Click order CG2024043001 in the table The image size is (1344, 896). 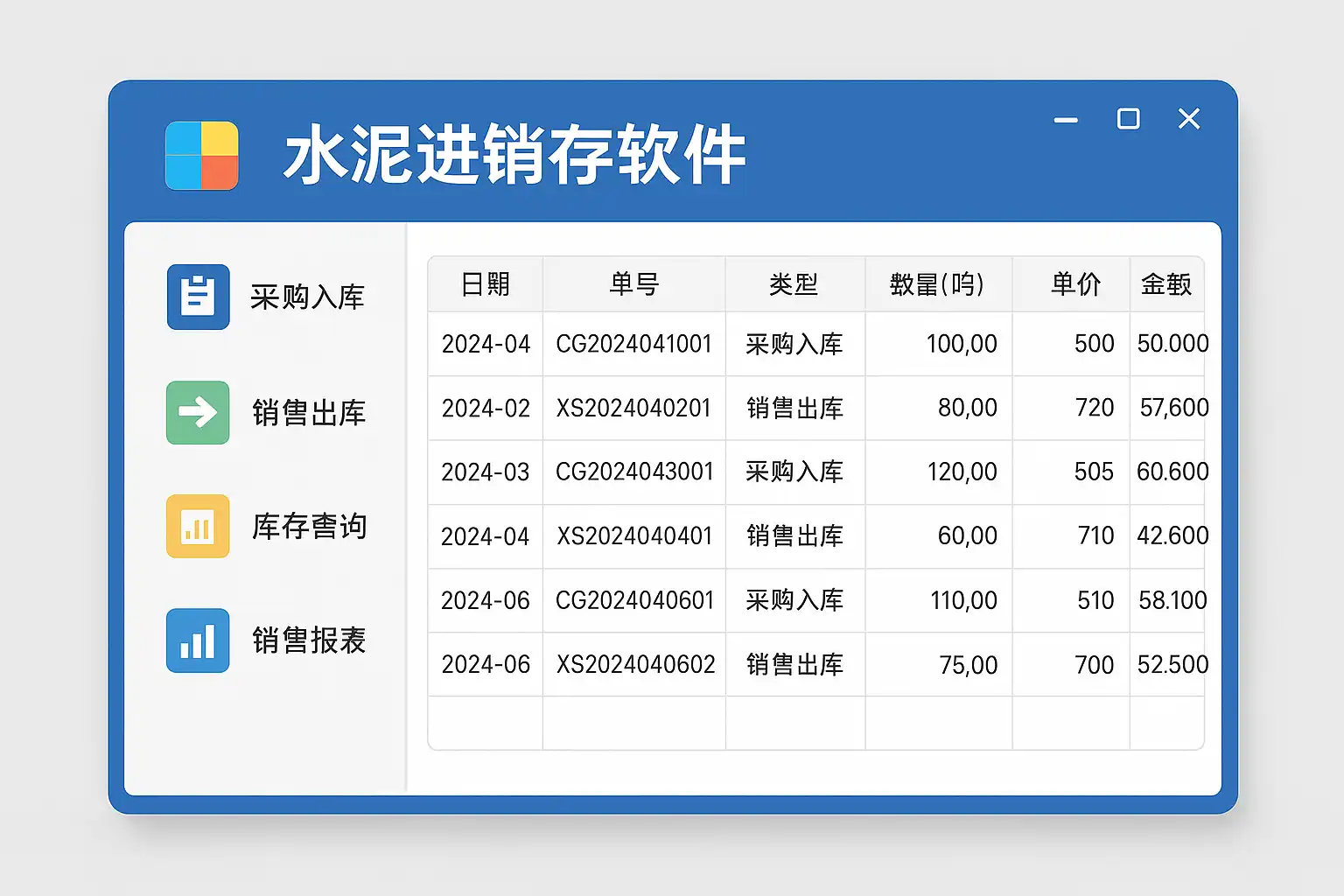[x=634, y=472]
